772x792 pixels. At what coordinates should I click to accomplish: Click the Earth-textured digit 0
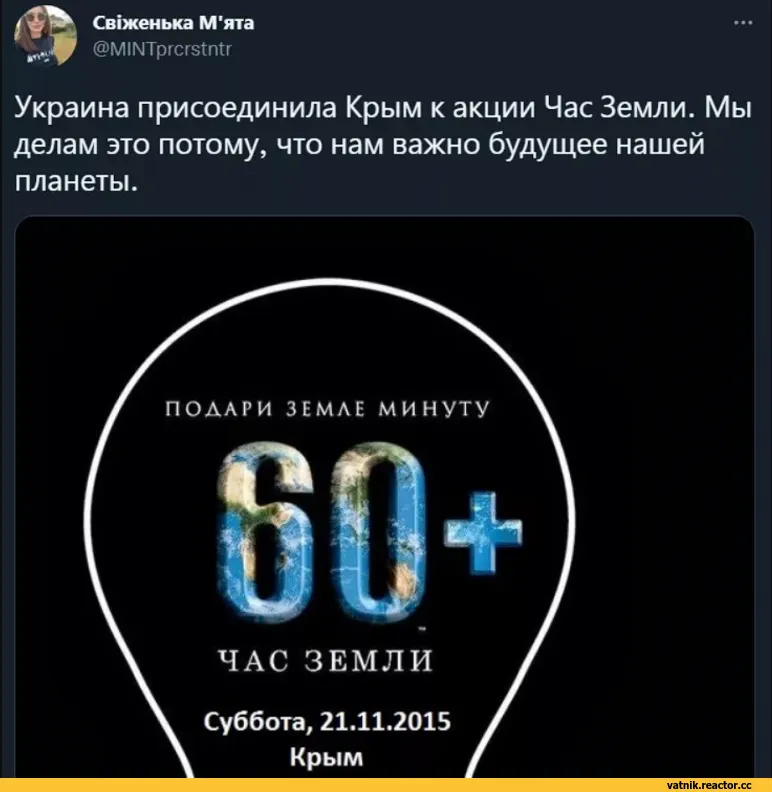pos(375,530)
